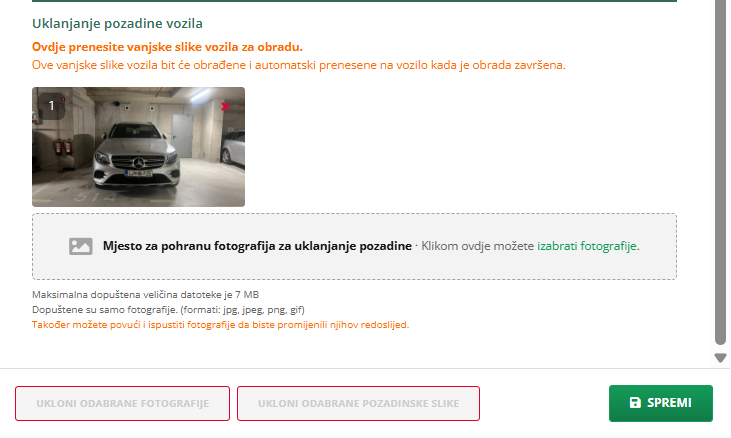Click the Uklanjanje pozadine vozila heading
The image size is (731, 438).
(x=117, y=23)
